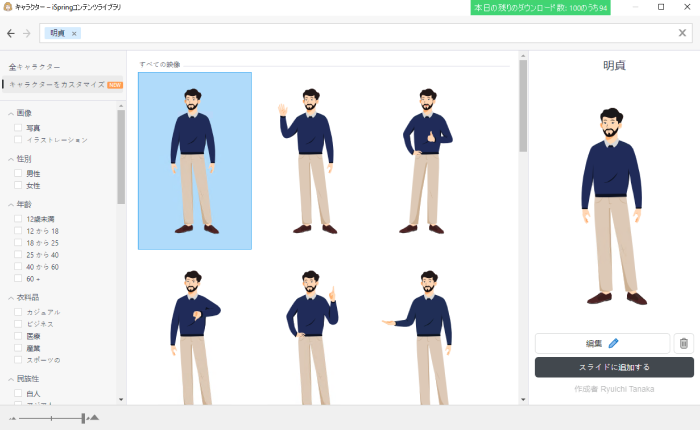
Task: Select the thumbs up pose thumbnail
Action: (426, 161)
